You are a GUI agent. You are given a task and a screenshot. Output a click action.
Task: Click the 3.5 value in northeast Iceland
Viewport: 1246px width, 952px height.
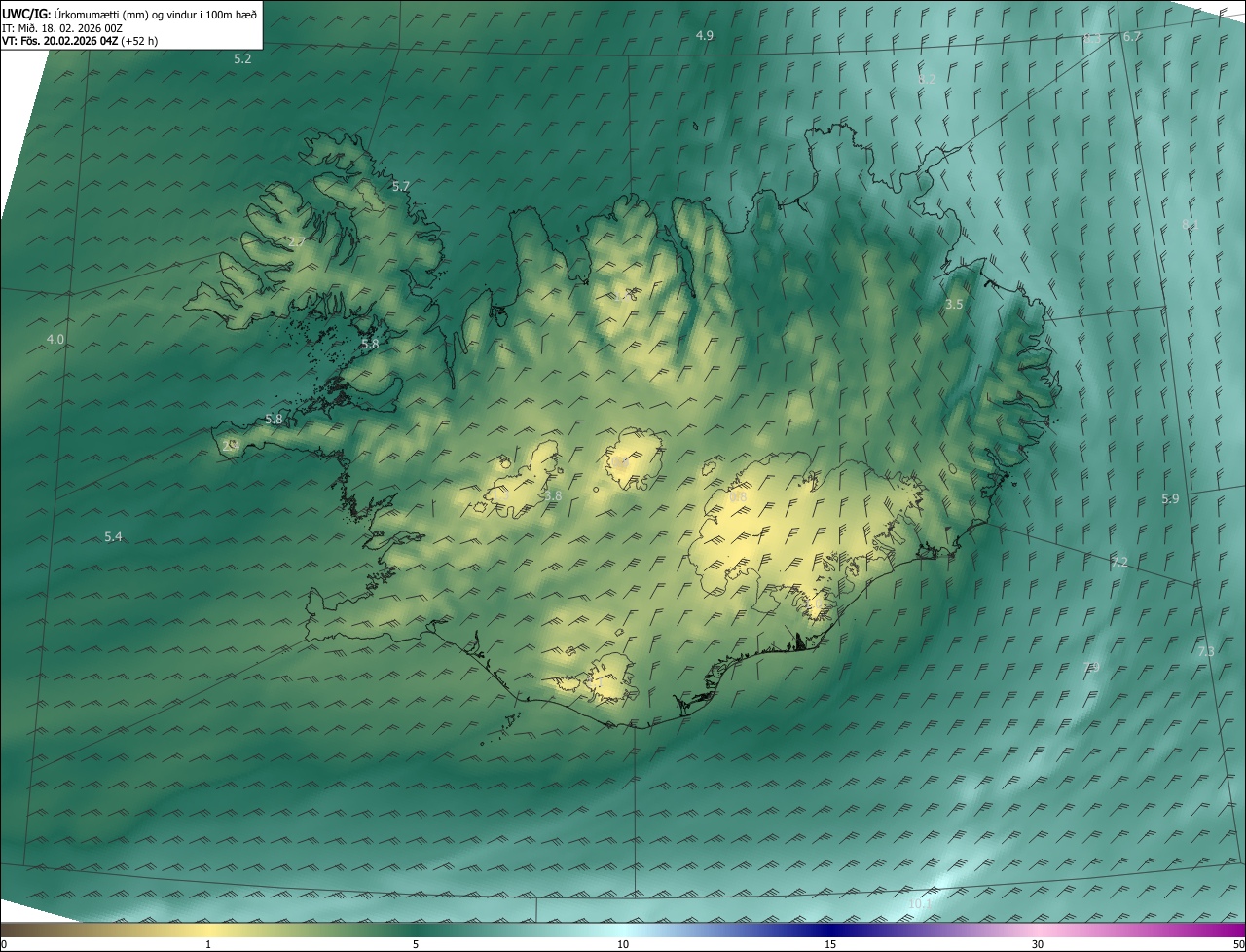point(954,305)
